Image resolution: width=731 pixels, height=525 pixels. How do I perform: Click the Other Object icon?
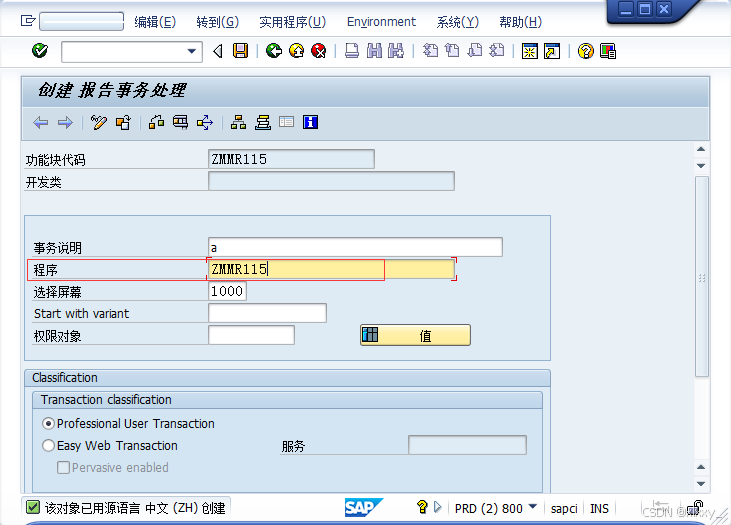(x=123, y=123)
